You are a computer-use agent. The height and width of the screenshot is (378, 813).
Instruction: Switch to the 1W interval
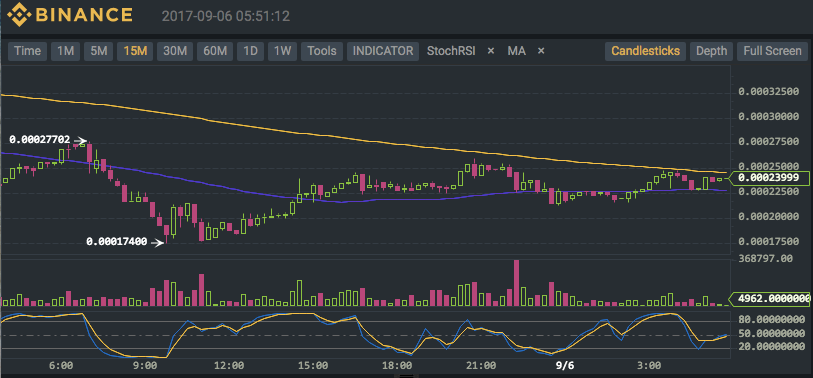coord(283,51)
